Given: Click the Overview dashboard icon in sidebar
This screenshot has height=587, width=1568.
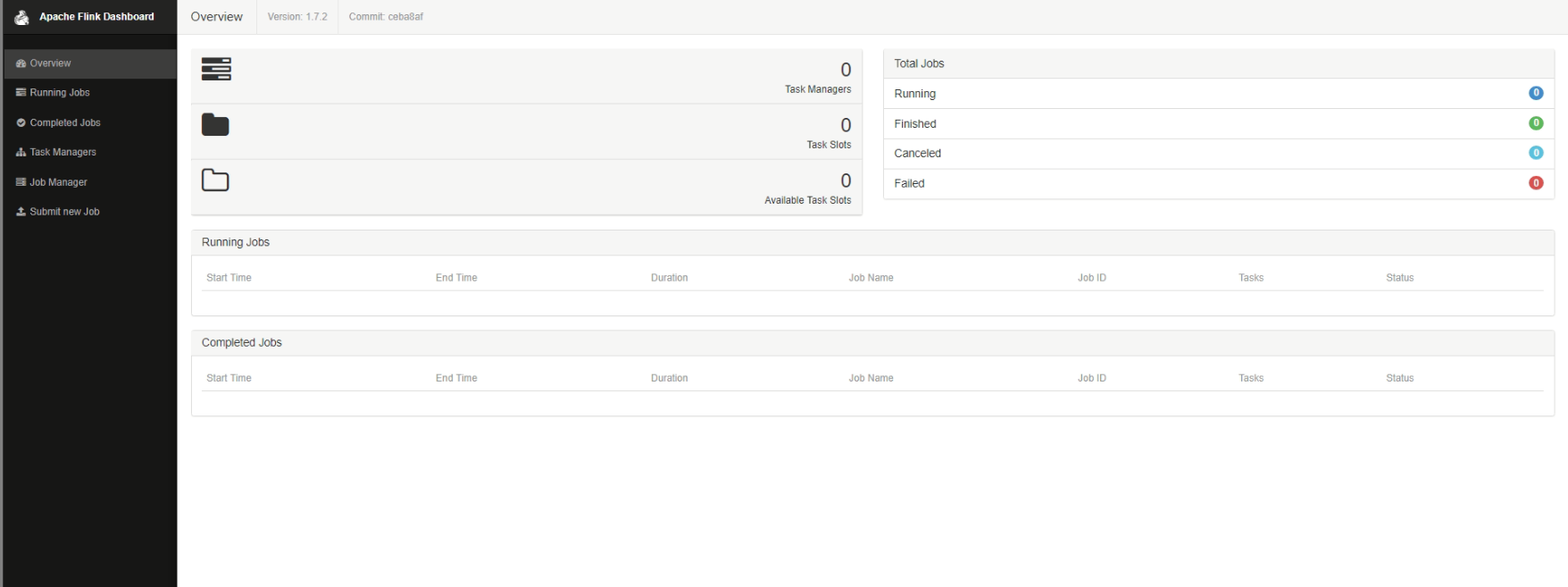Looking at the screenshot, I should (x=21, y=63).
